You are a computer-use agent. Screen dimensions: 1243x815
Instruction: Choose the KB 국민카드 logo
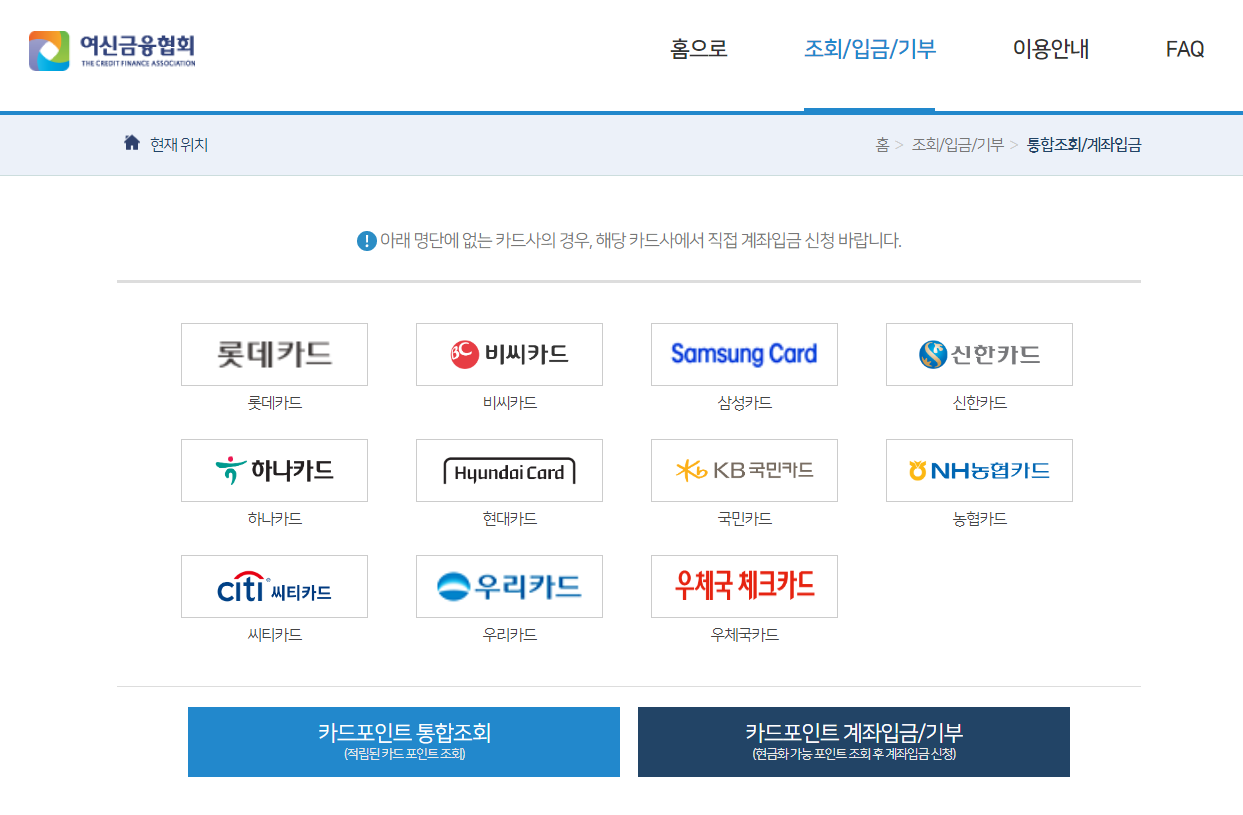coord(744,470)
